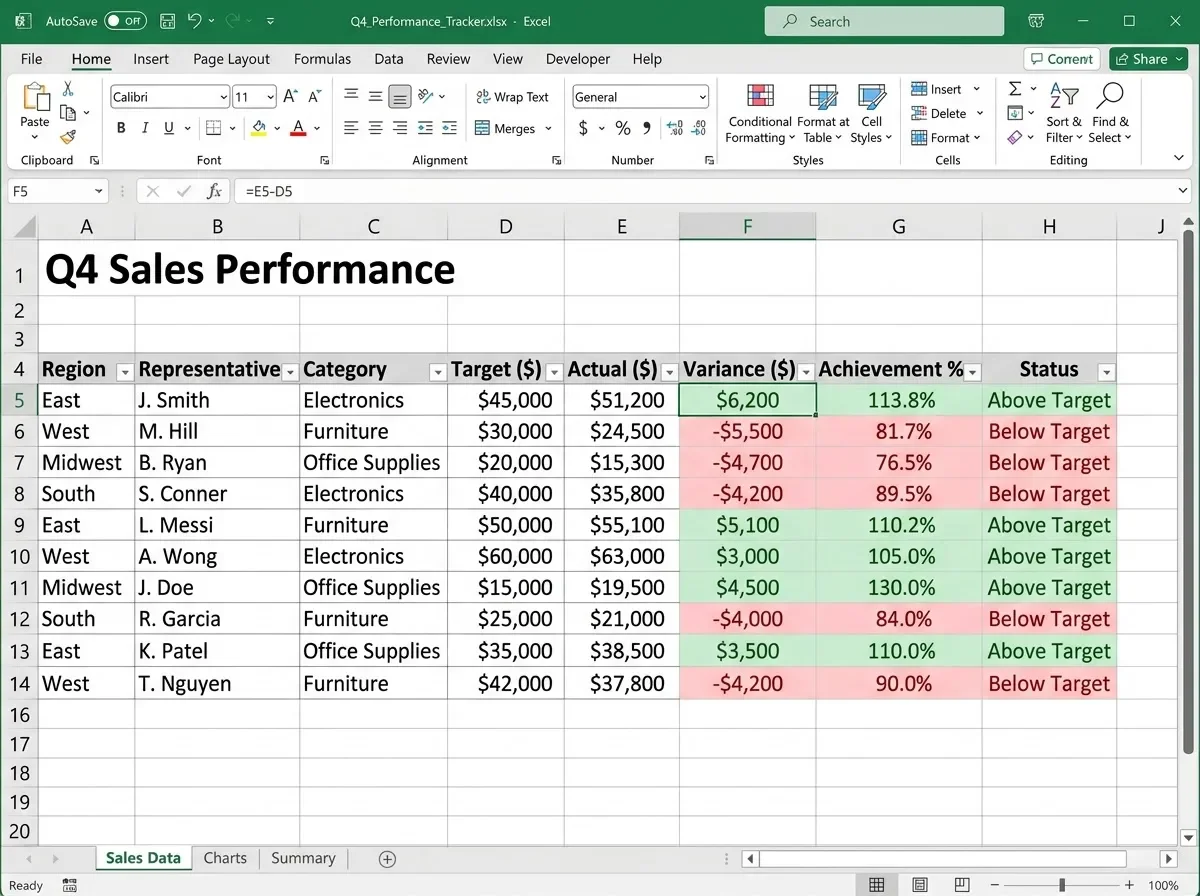1200x896 pixels.
Task: Click the Increase Indent icon
Action: coord(449,128)
